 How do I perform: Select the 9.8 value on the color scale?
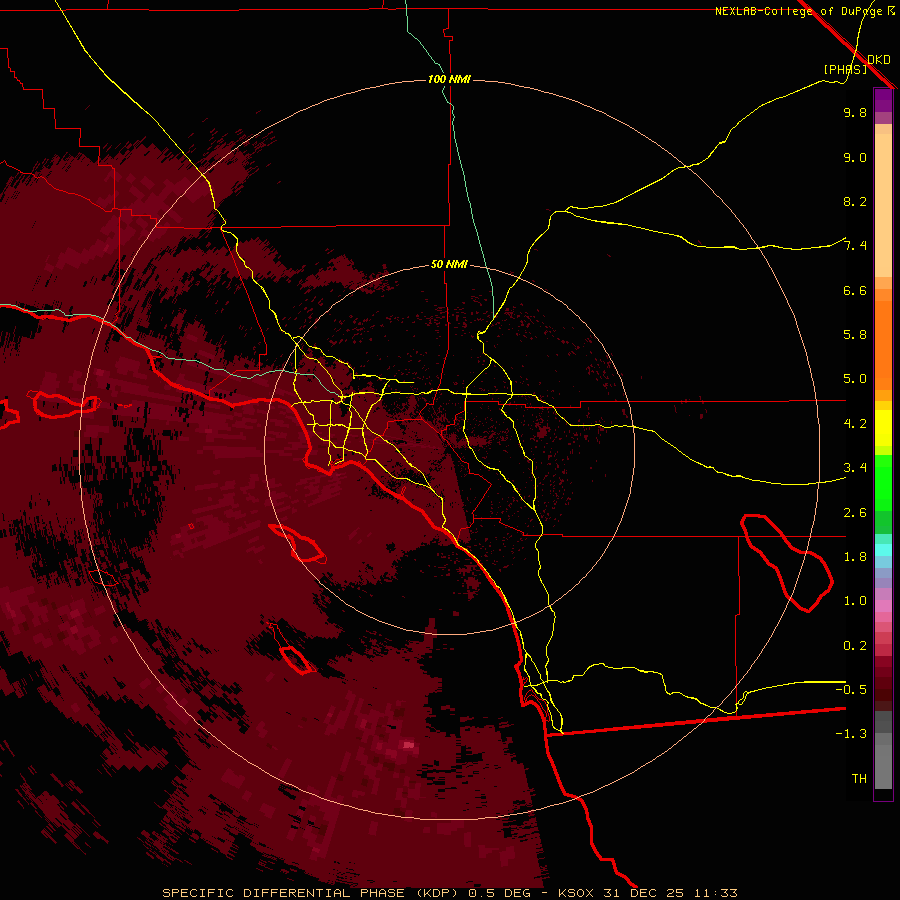855,112
